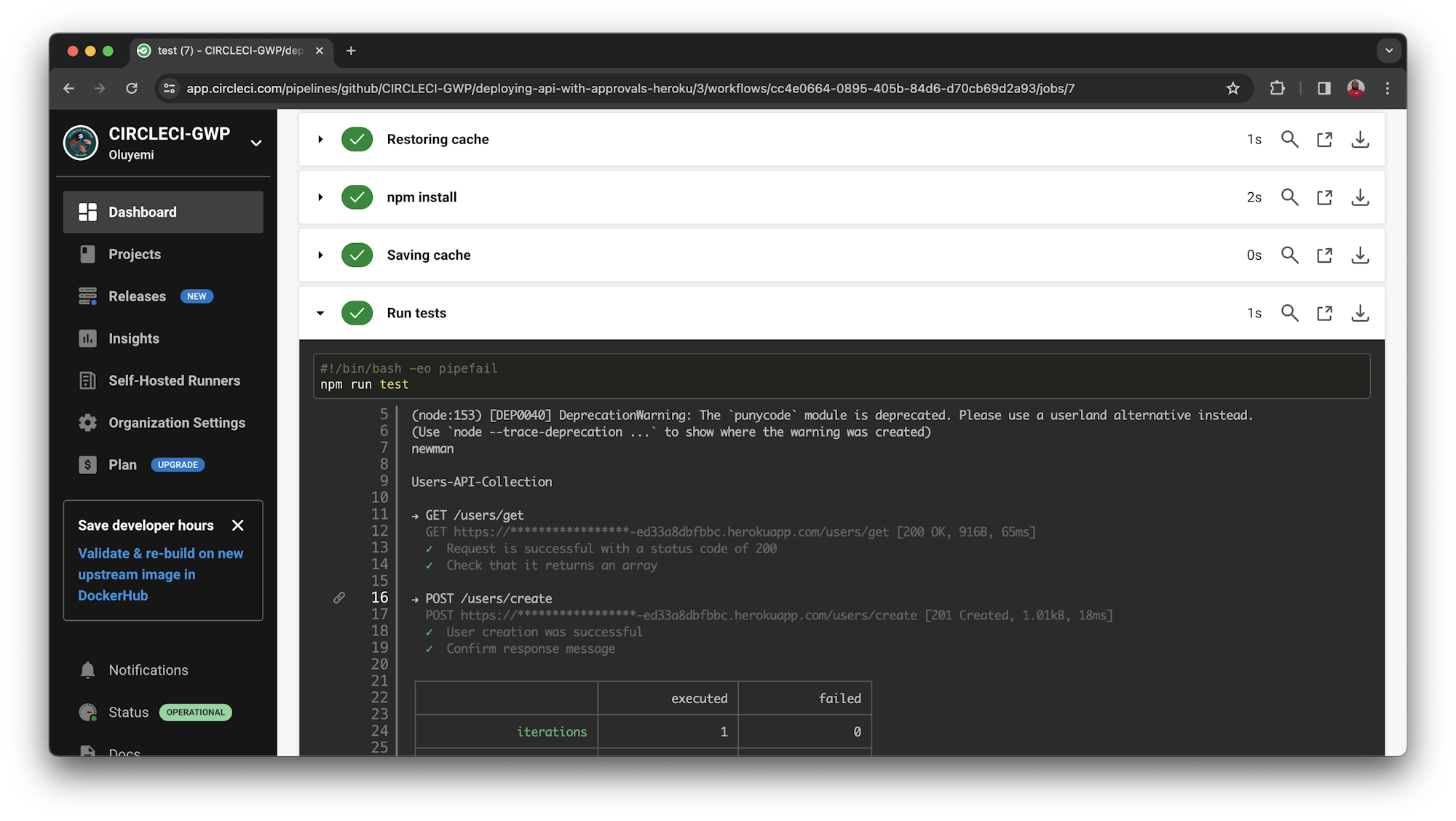The width and height of the screenshot is (1456, 821).
Task: Open Organization Settings in the sidebar
Action: tap(163, 423)
